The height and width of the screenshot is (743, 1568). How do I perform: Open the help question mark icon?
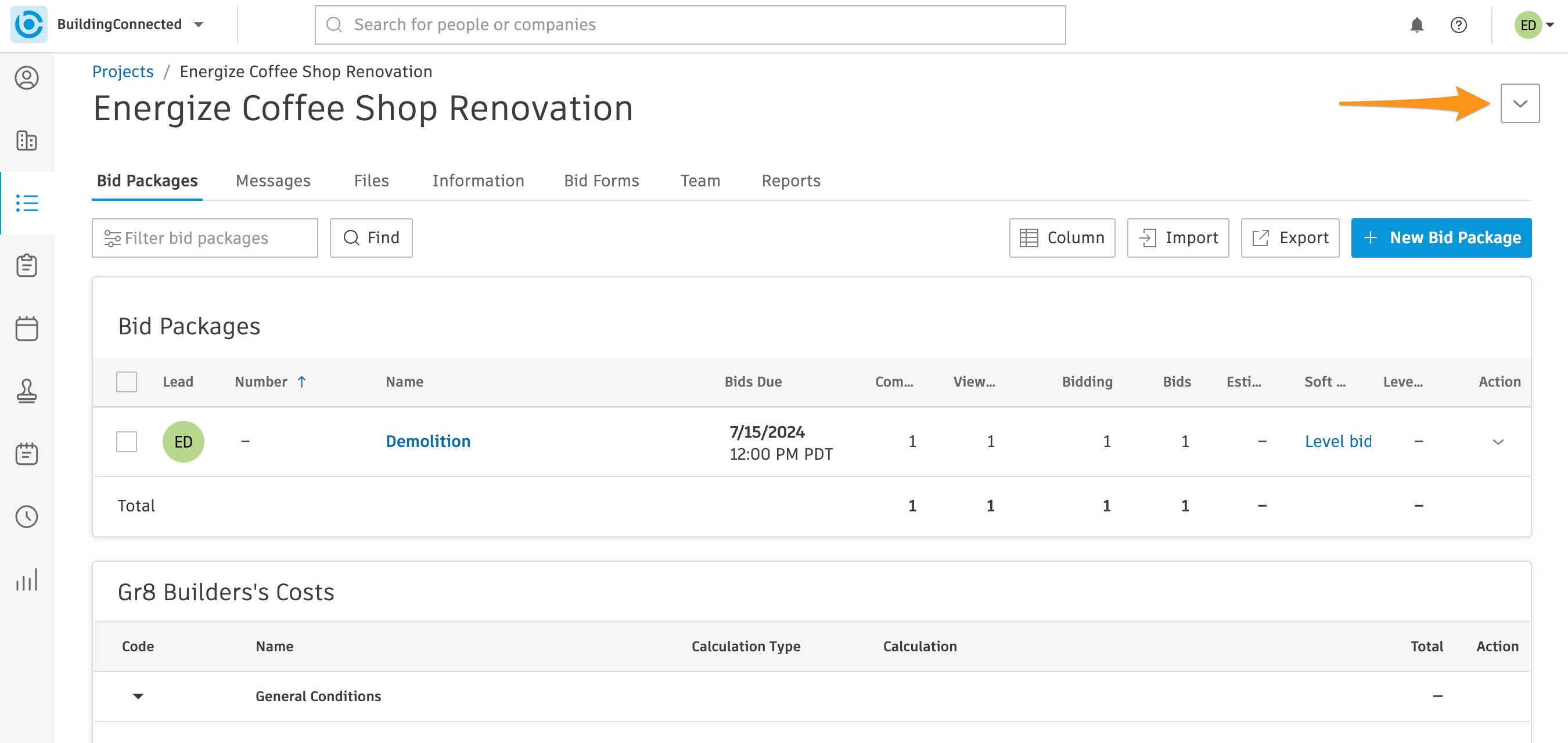point(1458,25)
